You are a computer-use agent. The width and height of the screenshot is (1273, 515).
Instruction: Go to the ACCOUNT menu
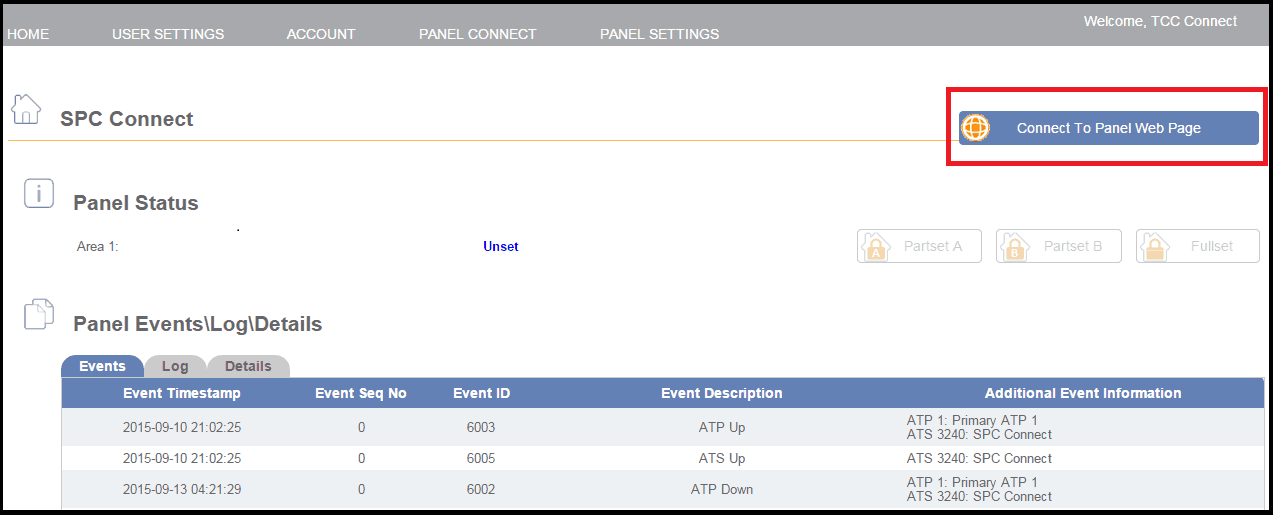pyautogui.click(x=321, y=34)
